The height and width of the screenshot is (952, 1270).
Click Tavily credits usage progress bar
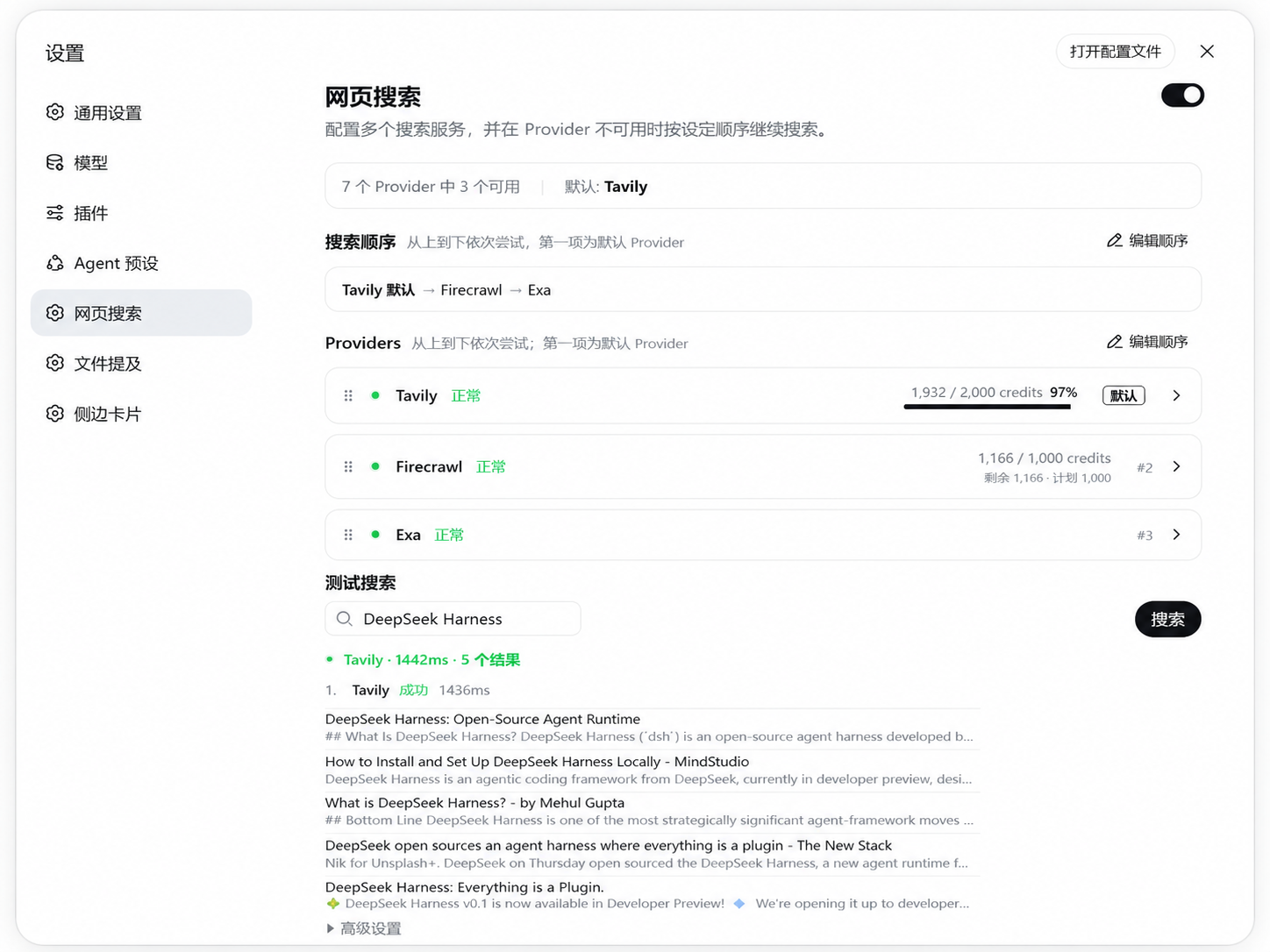pos(988,407)
